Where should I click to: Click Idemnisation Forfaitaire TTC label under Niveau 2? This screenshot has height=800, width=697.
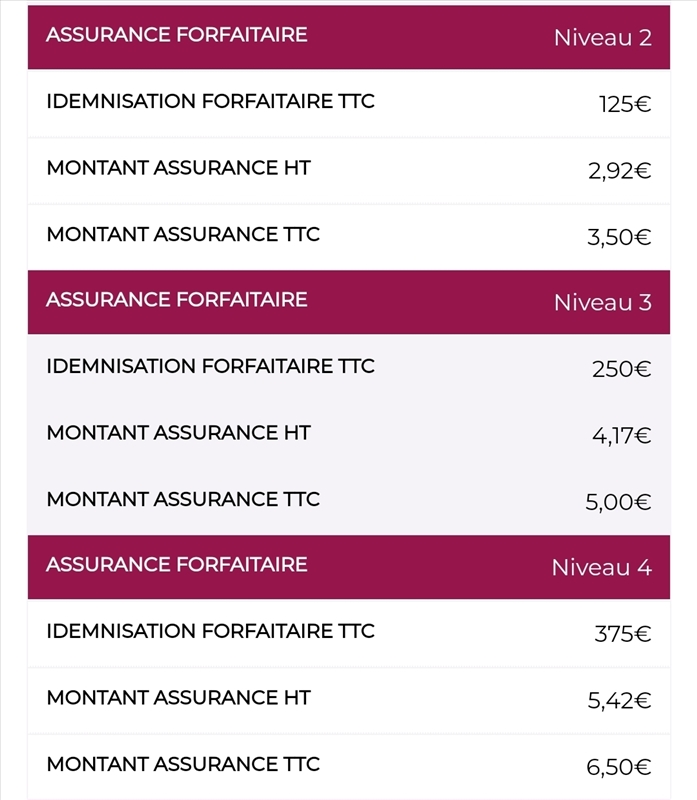(210, 102)
